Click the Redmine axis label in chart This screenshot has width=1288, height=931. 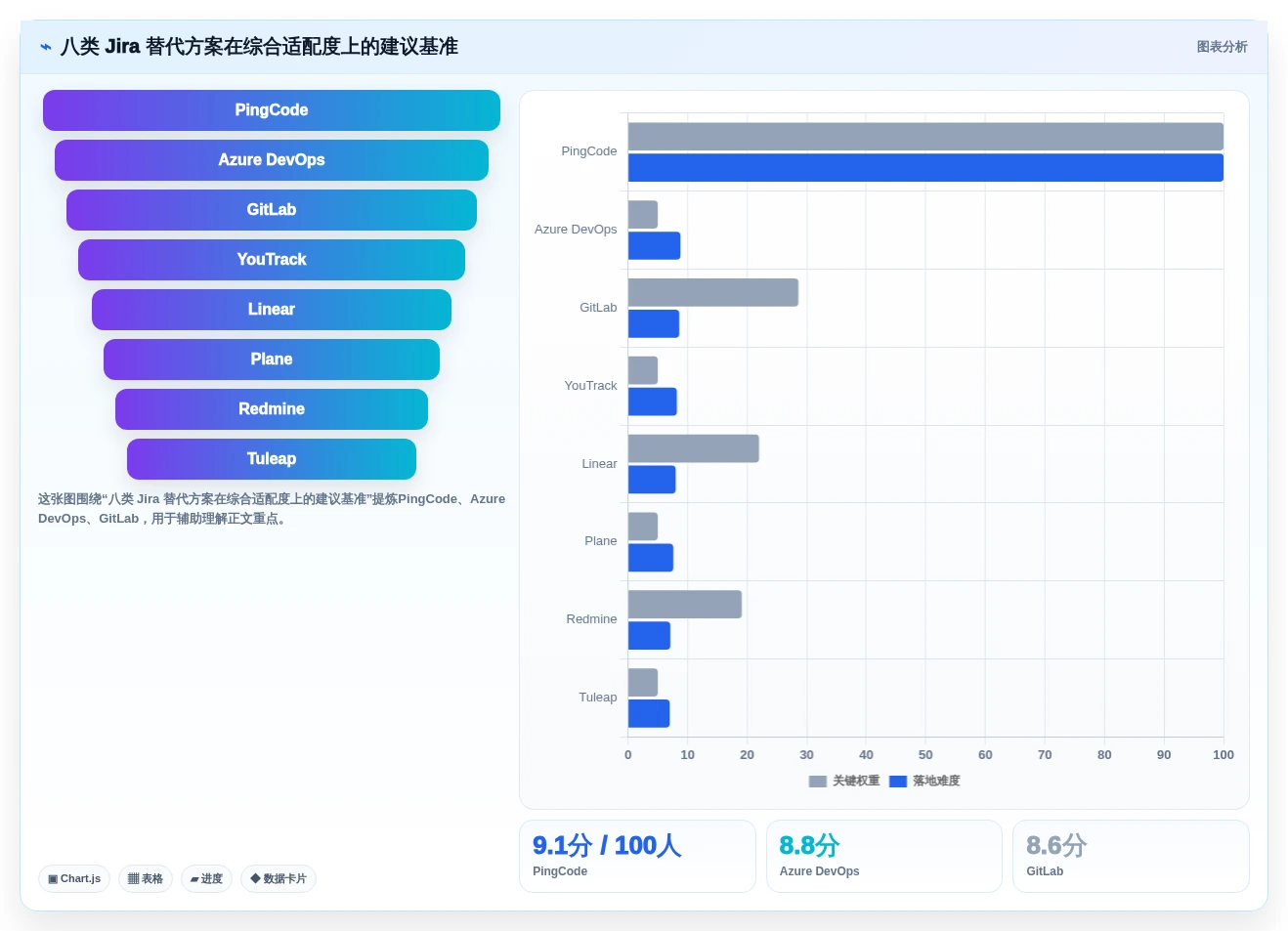(591, 619)
